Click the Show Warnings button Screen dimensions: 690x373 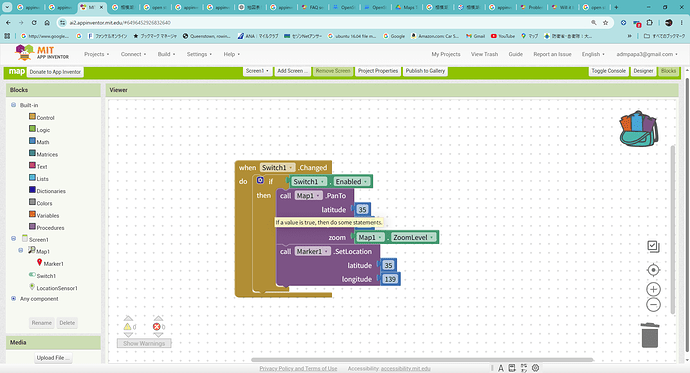point(144,343)
